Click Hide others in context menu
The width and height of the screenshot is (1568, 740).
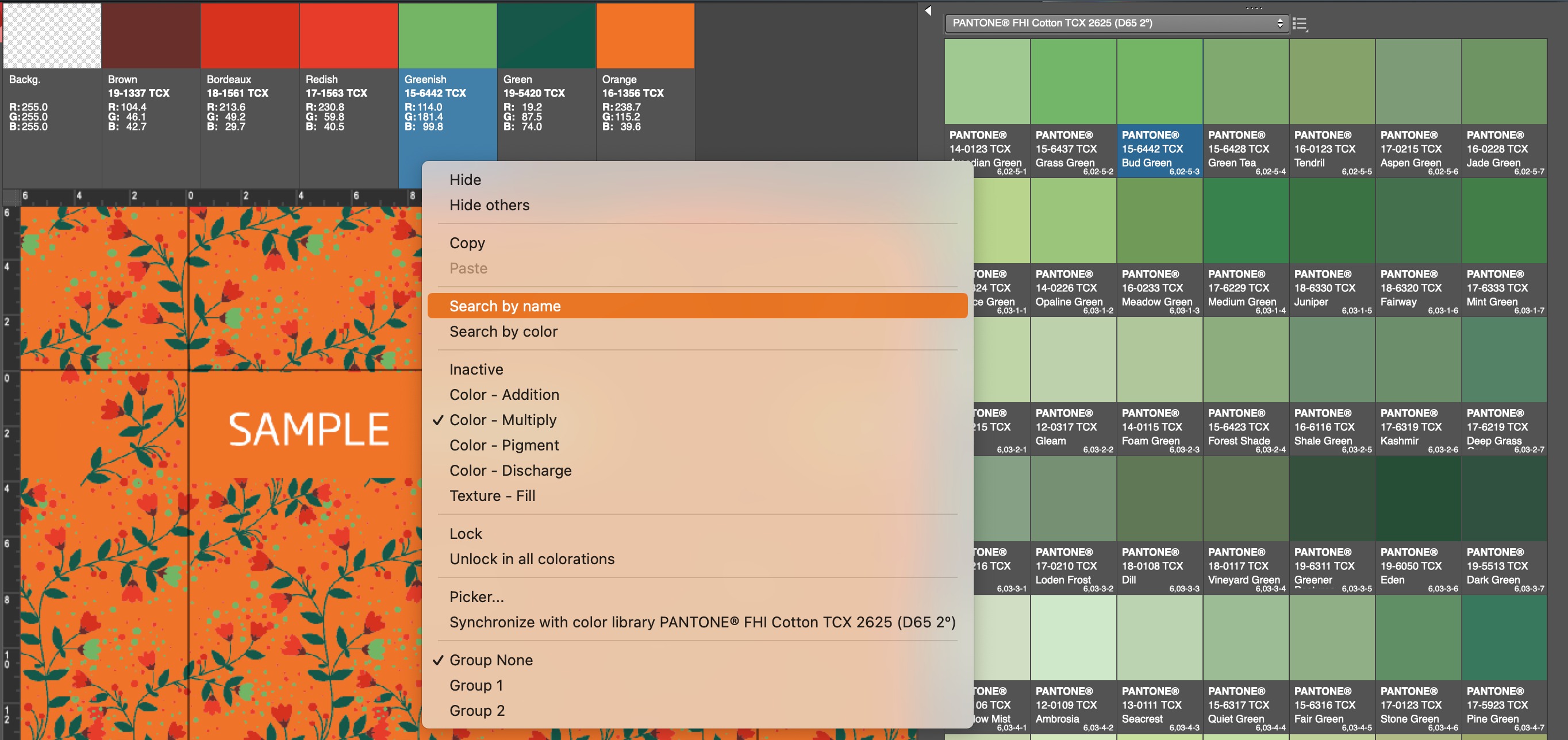pos(489,205)
